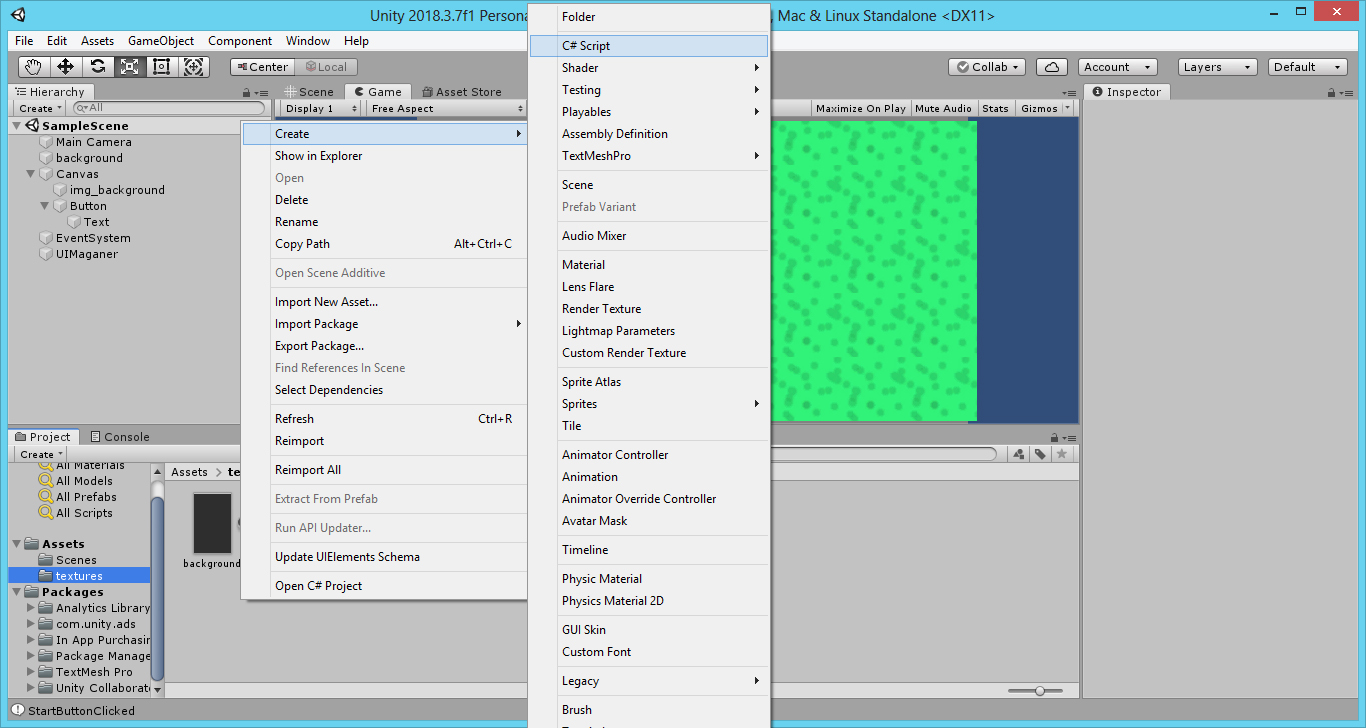Click Open C# Project menu item
The height and width of the screenshot is (728, 1366).
tap(385, 586)
